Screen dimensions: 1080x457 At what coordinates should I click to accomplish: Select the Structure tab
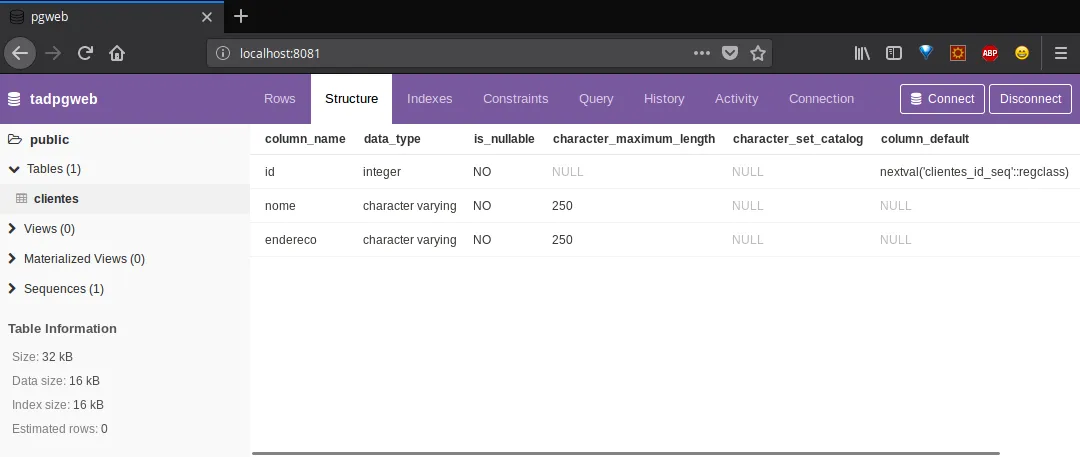tap(351, 99)
